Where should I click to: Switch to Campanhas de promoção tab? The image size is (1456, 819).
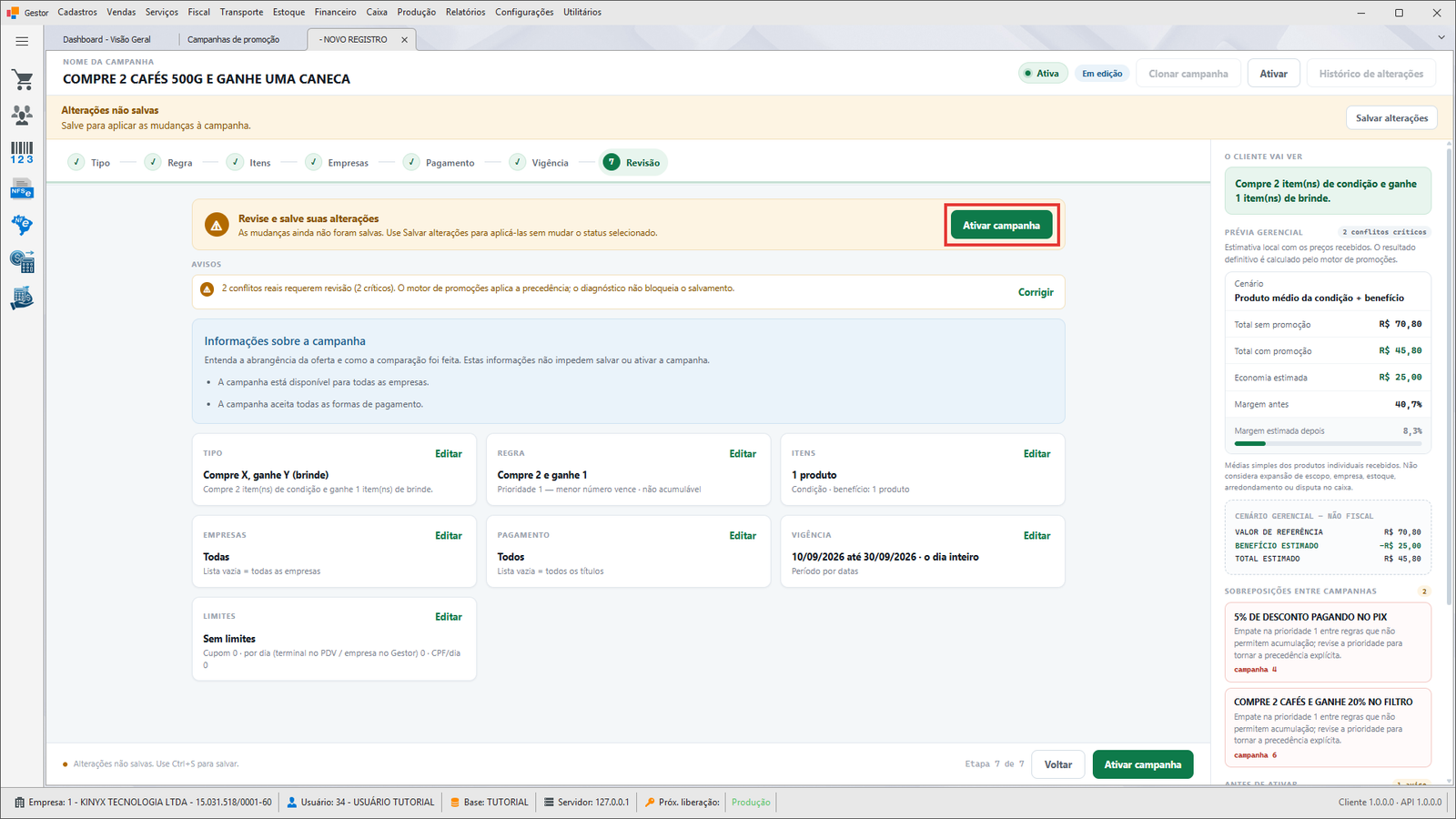[234, 39]
